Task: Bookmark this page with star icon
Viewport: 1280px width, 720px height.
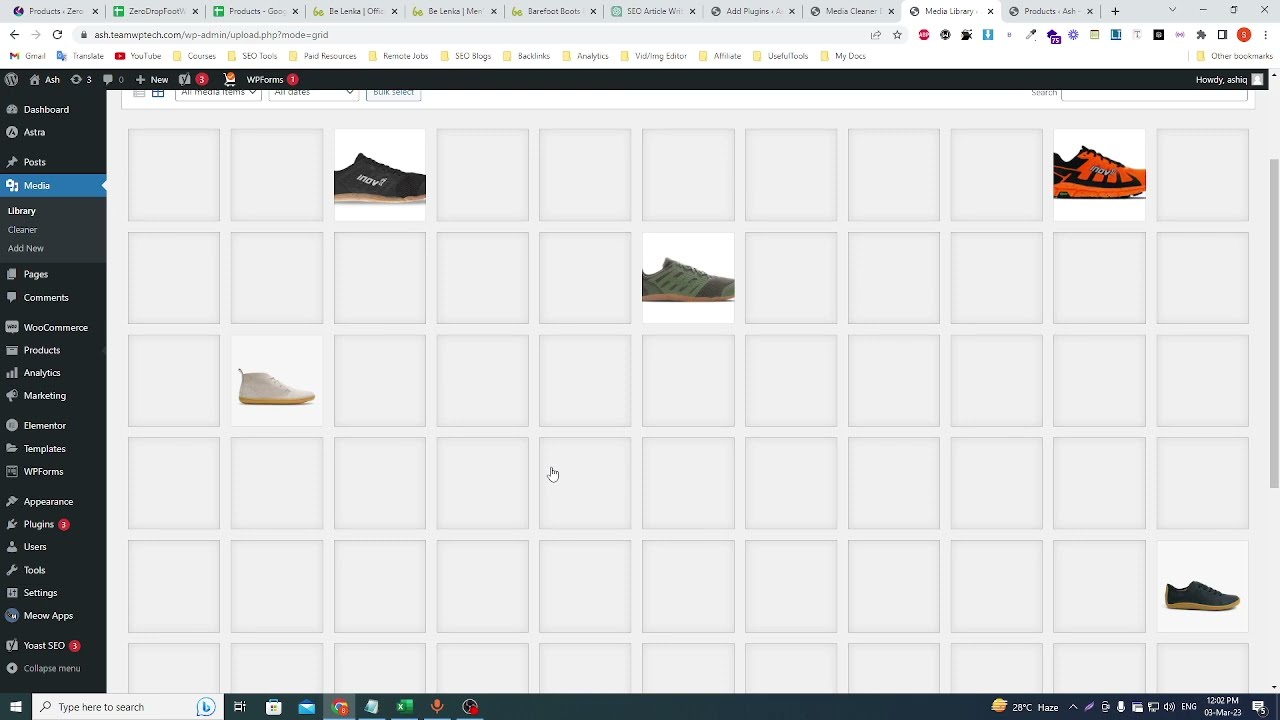Action: pyautogui.click(x=897, y=34)
